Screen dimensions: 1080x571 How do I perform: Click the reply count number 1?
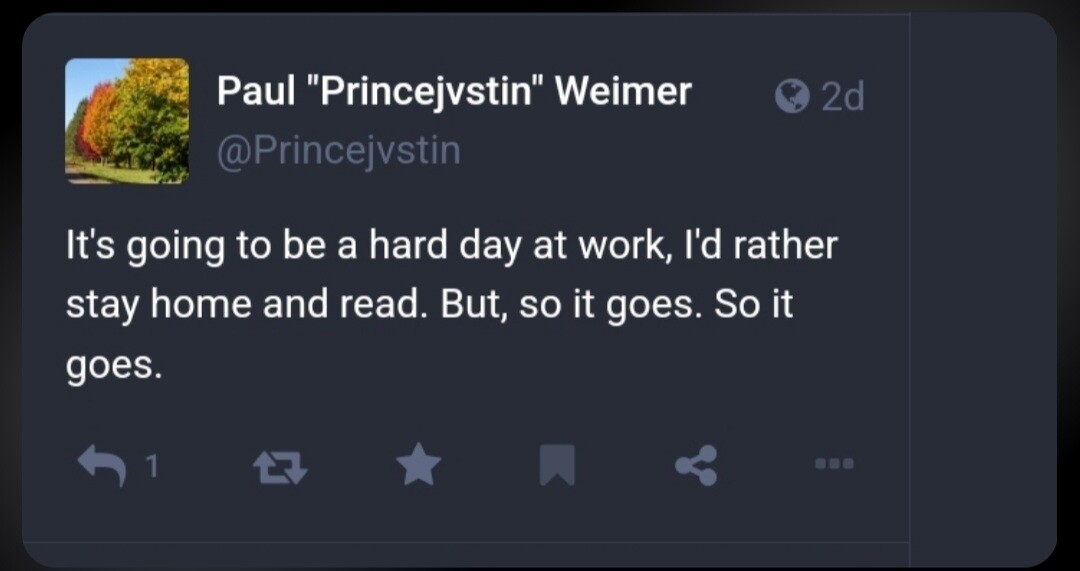tap(150, 465)
